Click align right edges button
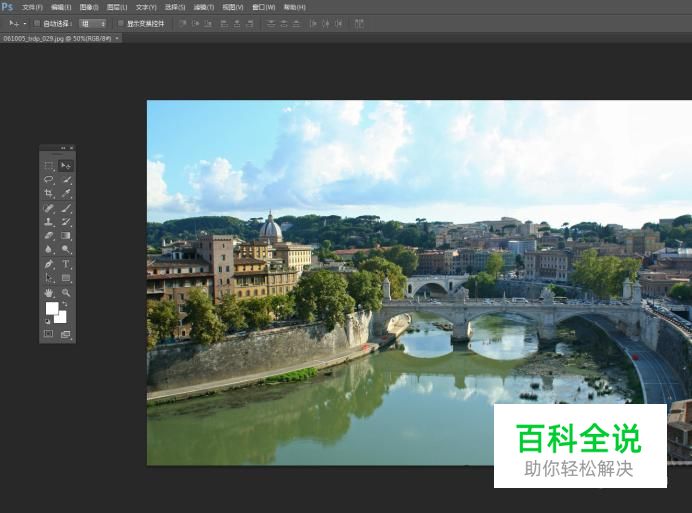 click(249, 23)
